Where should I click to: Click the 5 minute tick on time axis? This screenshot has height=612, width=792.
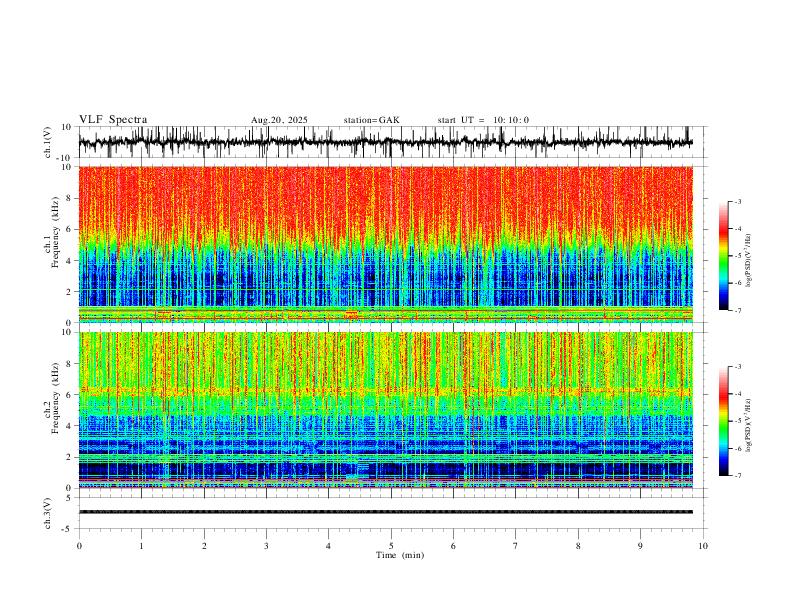tap(391, 546)
